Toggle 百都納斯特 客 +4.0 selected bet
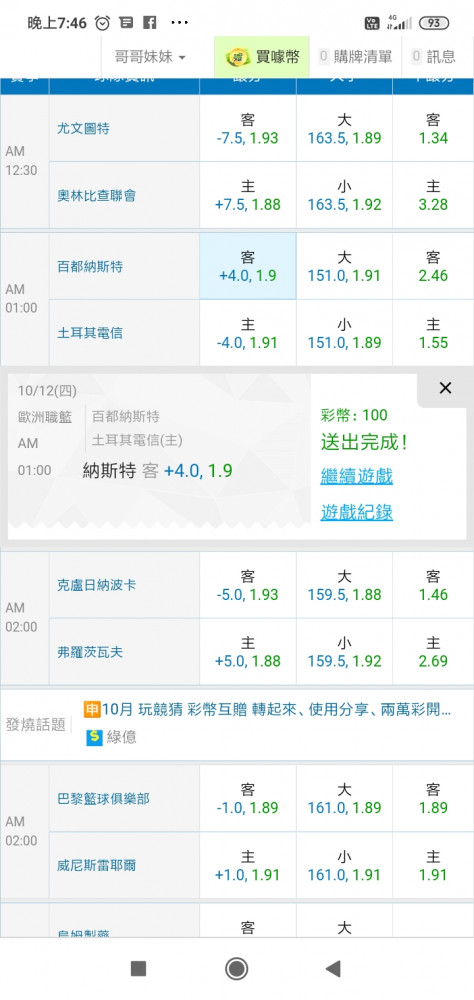This screenshot has height=1000, width=474. [248, 266]
